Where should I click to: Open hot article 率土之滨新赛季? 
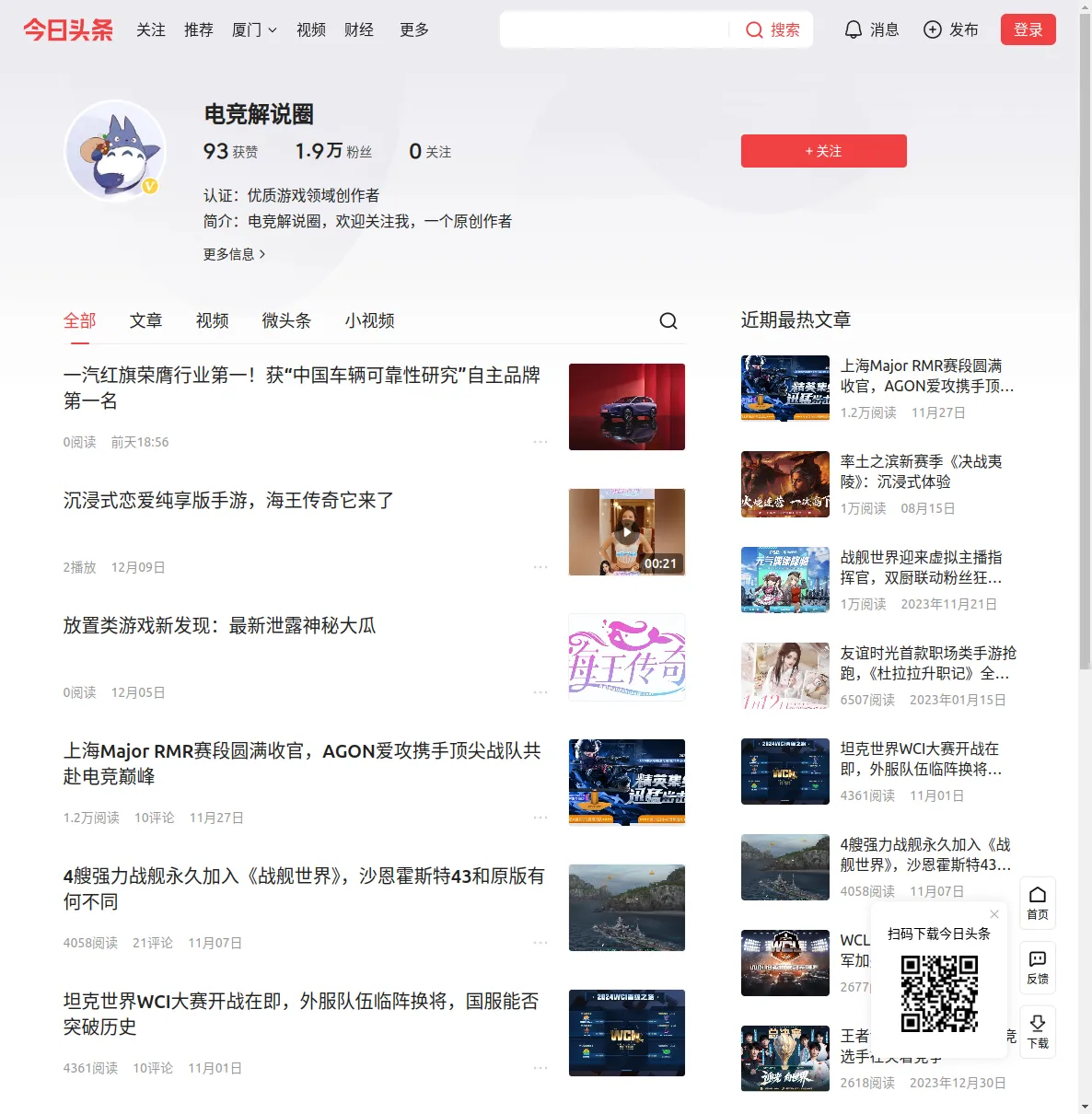pyautogui.click(x=921, y=471)
